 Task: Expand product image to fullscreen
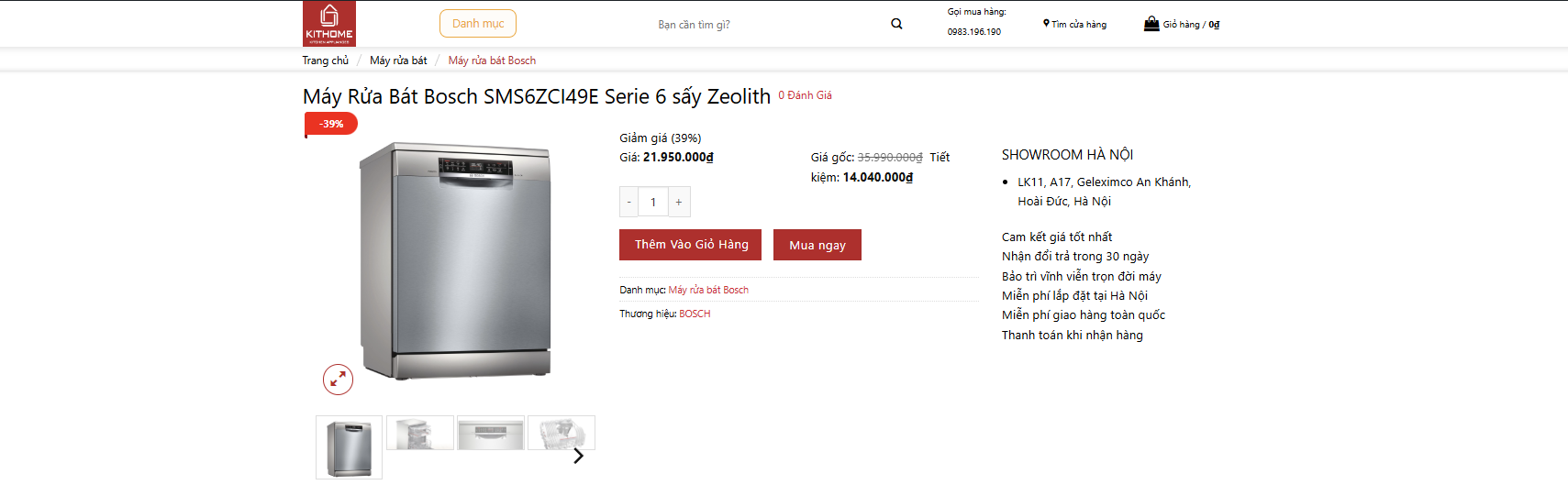pyautogui.click(x=338, y=380)
